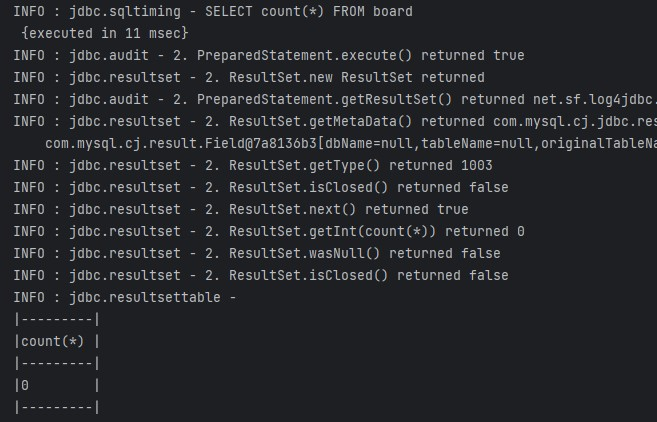657x422 pixels.
Task: Click the com.mysql.cj.result.Field@7a8136b3 text
Action: pyautogui.click(x=181, y=143)
